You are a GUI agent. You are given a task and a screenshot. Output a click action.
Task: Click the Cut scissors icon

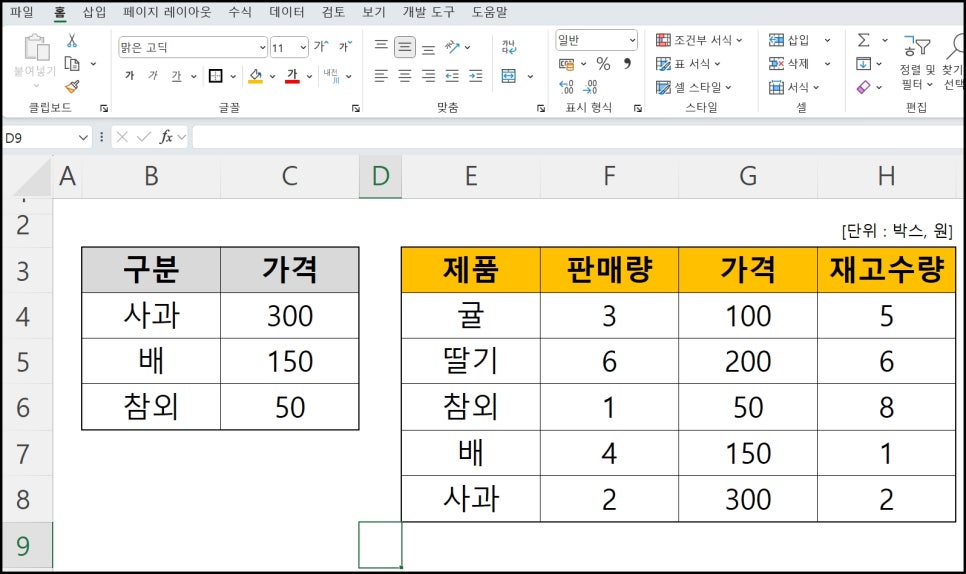[72, 41]
